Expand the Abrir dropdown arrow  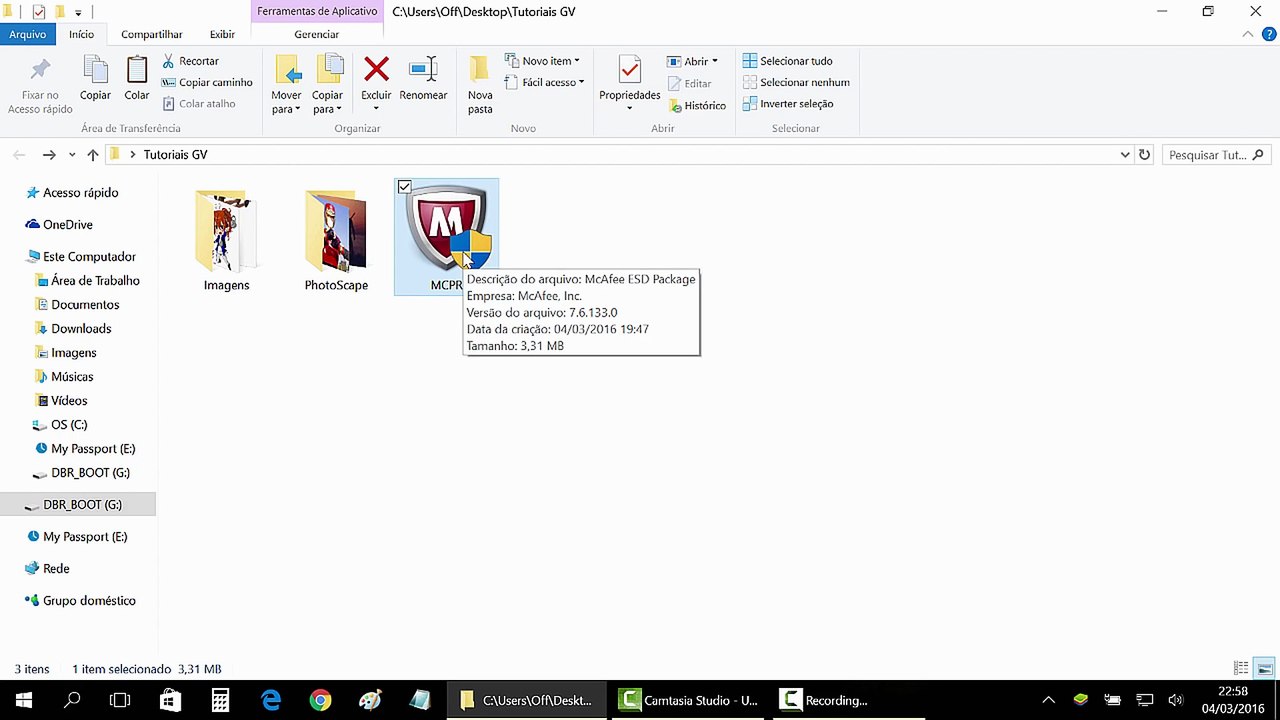pyautogui.click(x=714, y=62)
